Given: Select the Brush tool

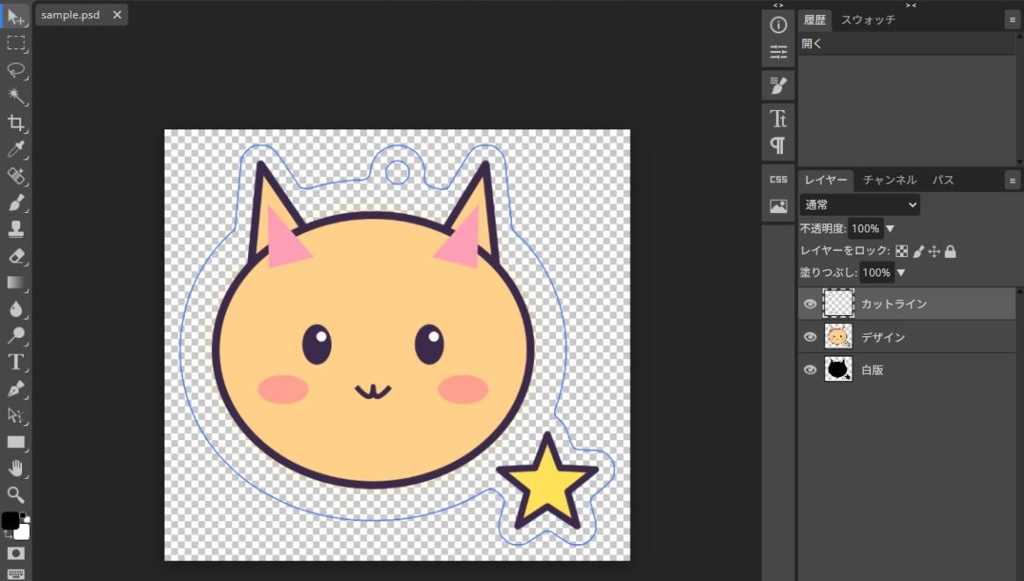Looking at the screenshot, I should point(16,203).
